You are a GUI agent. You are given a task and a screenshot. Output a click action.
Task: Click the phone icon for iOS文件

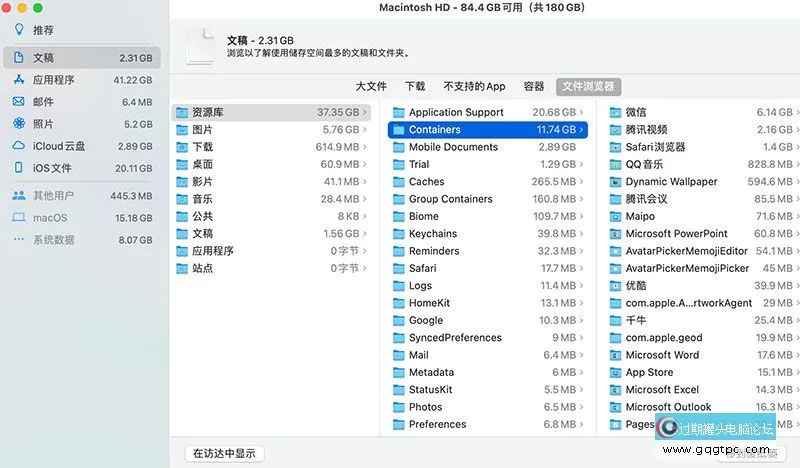point(19,167)
